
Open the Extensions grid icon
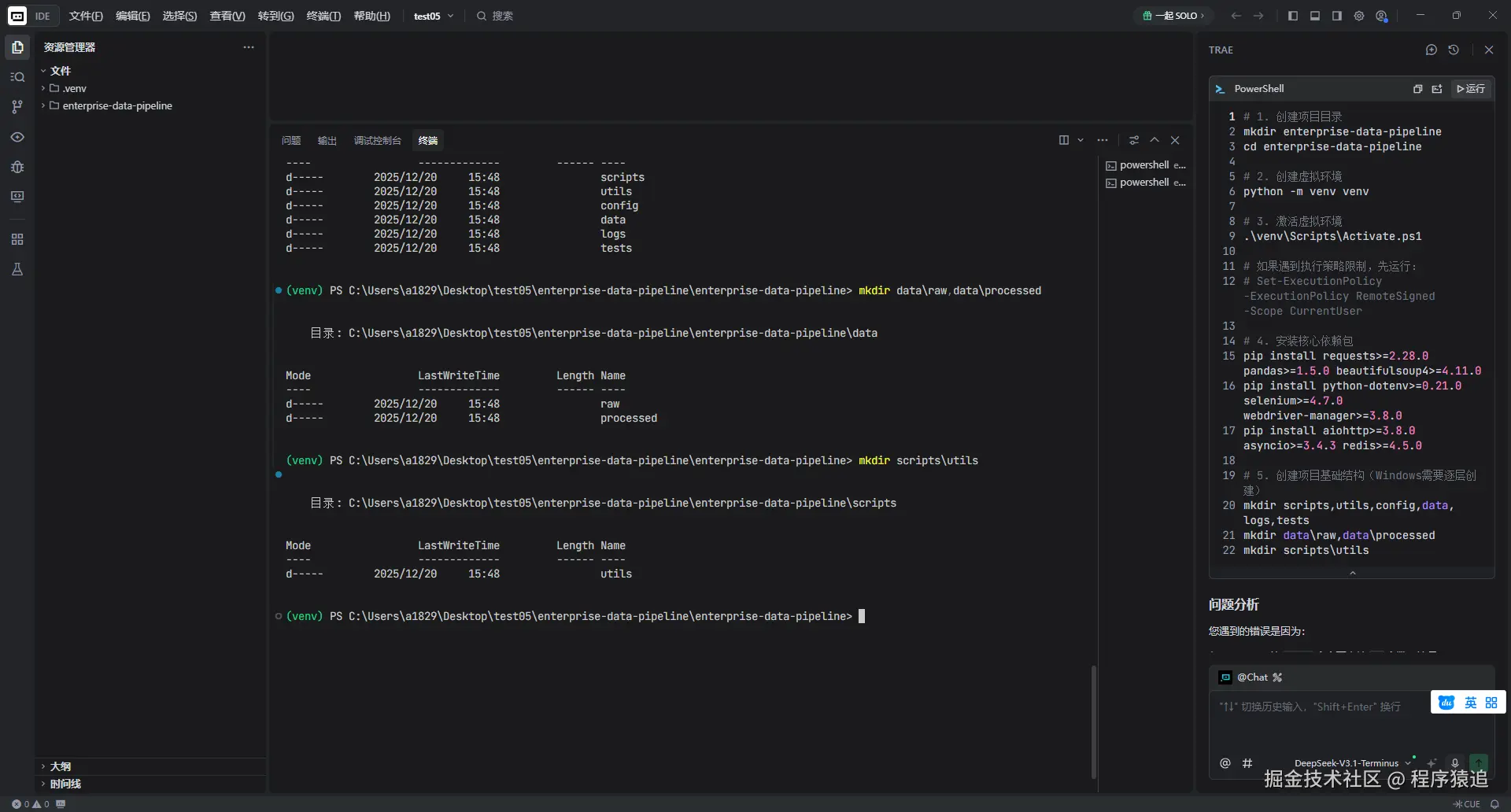pyautogui.click(x=17, y=239)
